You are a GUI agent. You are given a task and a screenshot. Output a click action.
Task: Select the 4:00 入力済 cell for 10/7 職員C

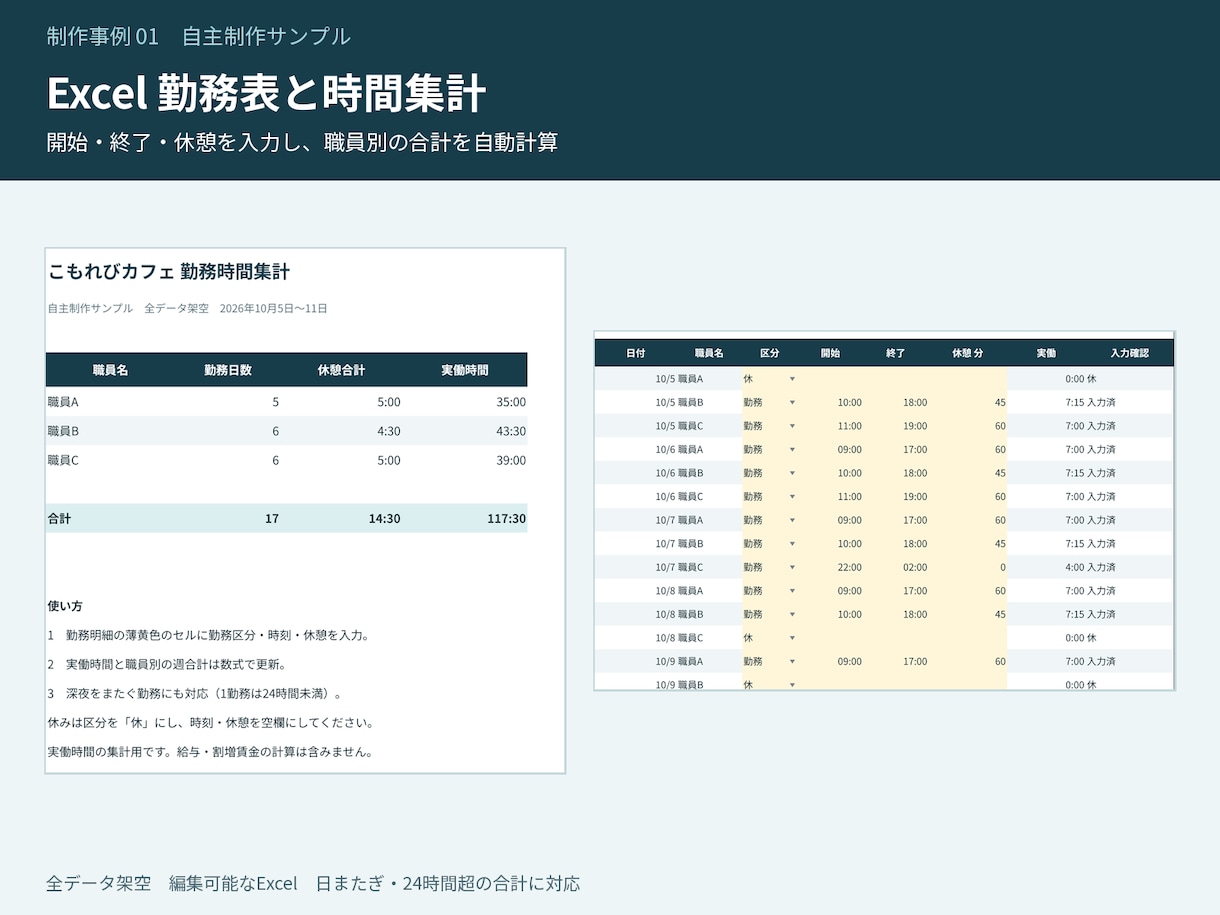pos(1091,567)
